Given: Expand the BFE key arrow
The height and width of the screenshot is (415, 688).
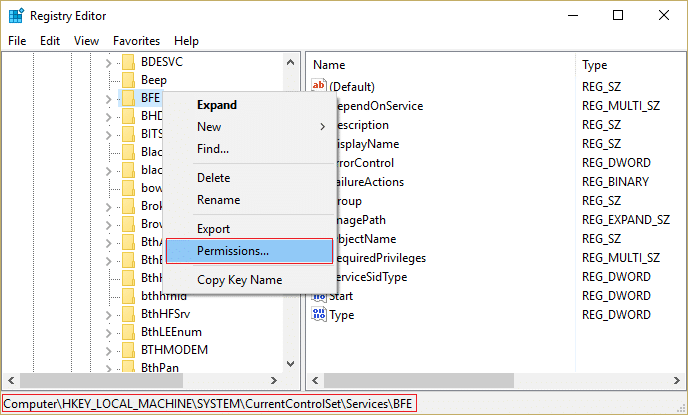Looking at the screenshot, I should coord(108,98).
